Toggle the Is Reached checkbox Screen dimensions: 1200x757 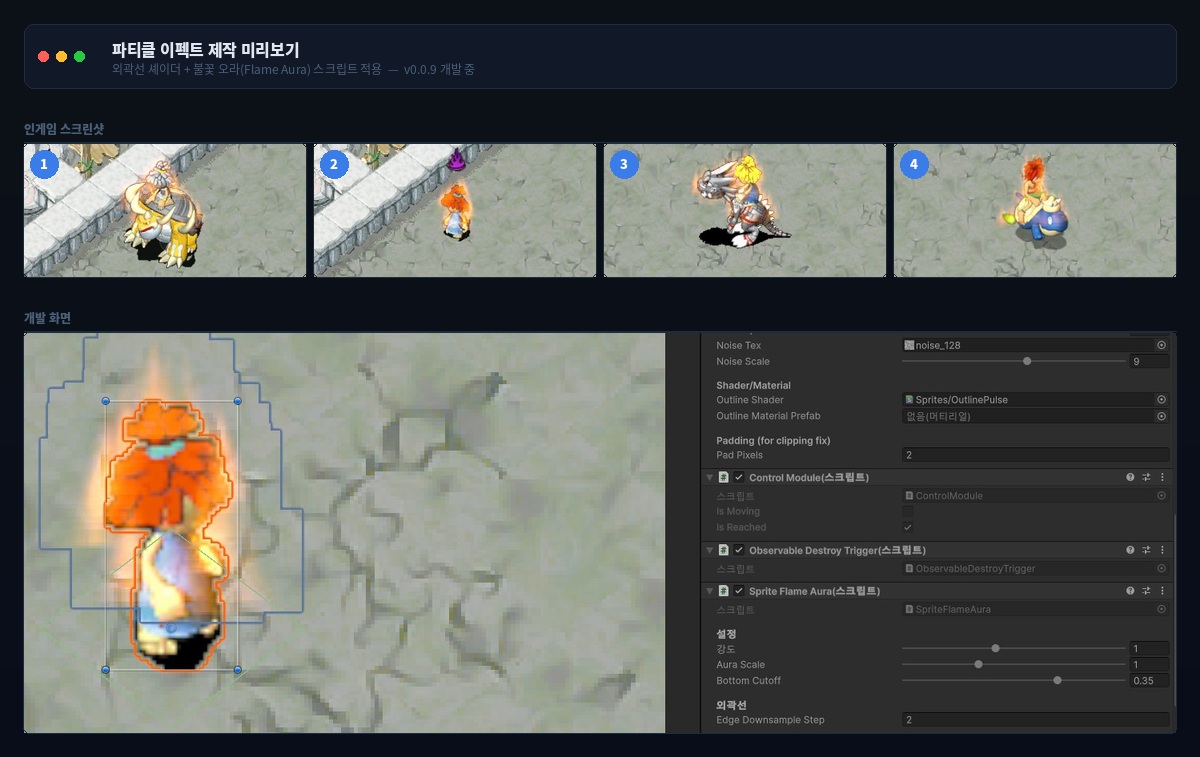[908, 527]
